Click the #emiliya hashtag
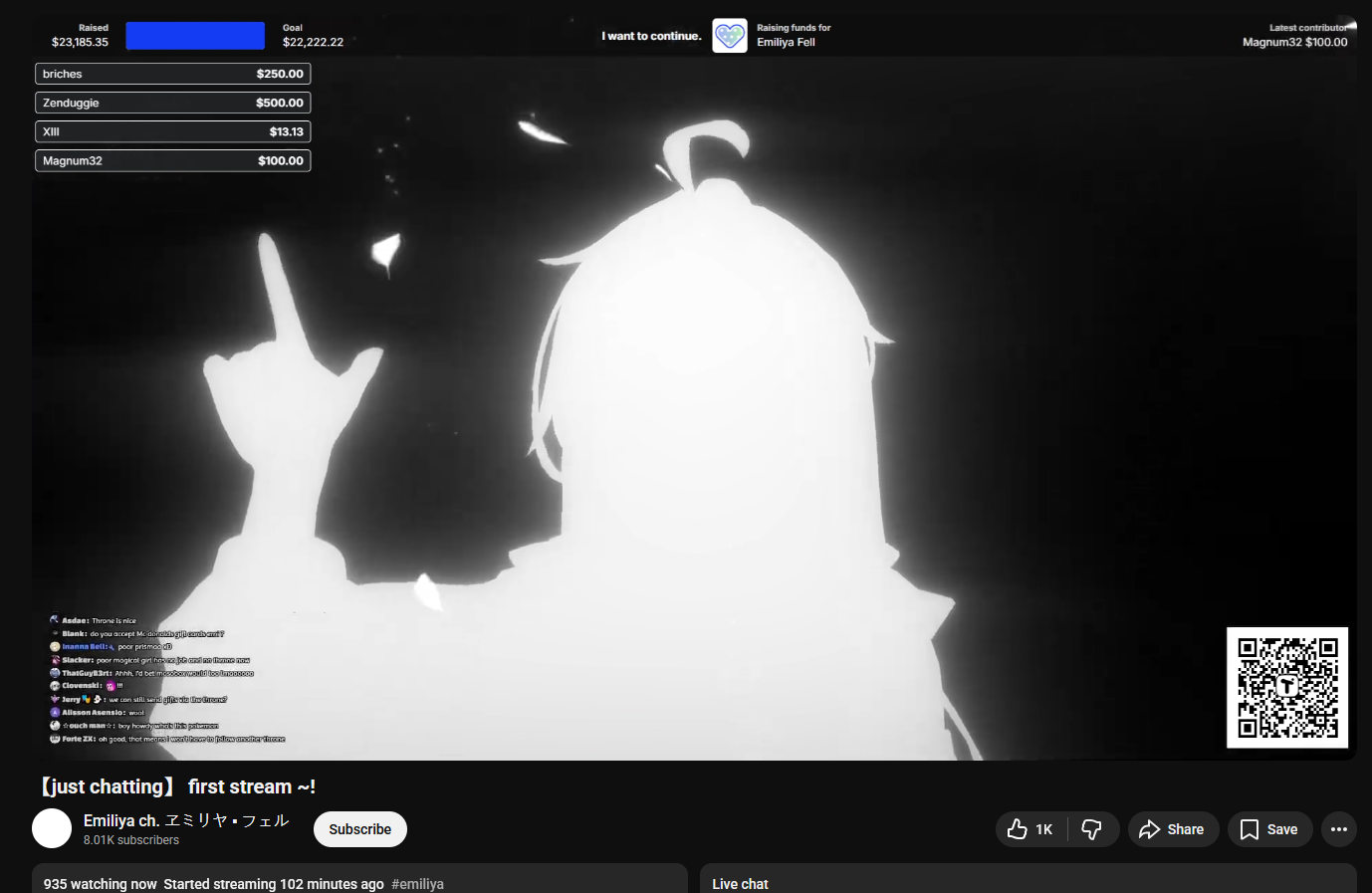The height and width of the screenshot is (893, 1372). pyautogui.click(x=418, y=884)
